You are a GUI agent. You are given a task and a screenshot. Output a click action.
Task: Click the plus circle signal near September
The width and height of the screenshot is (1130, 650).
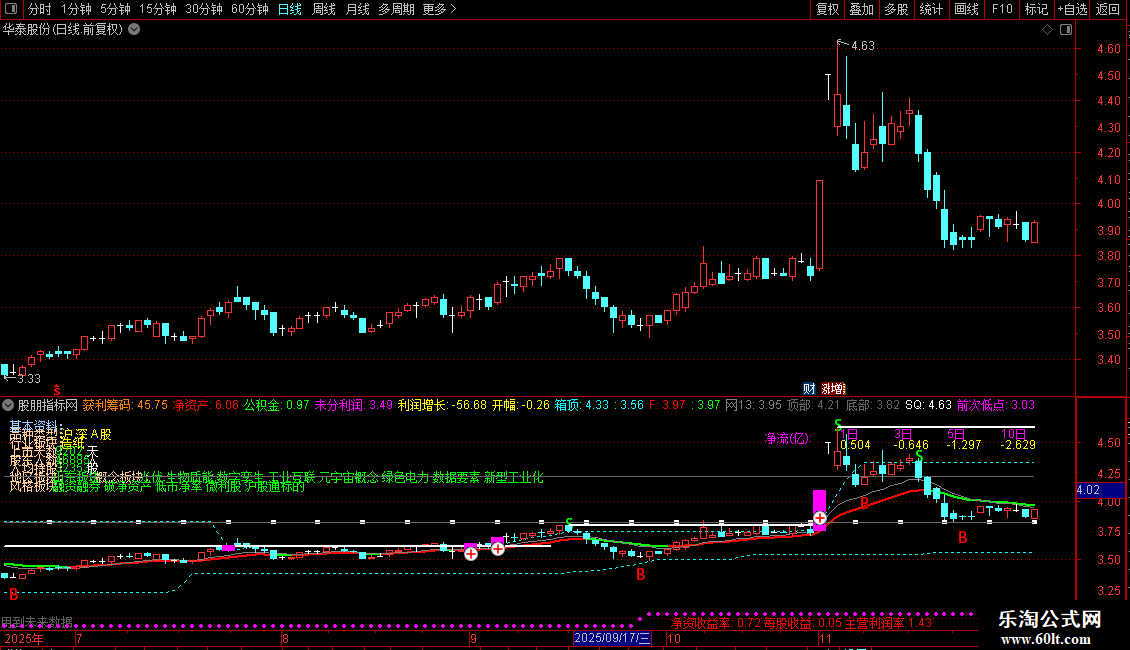tap(471, 553)
